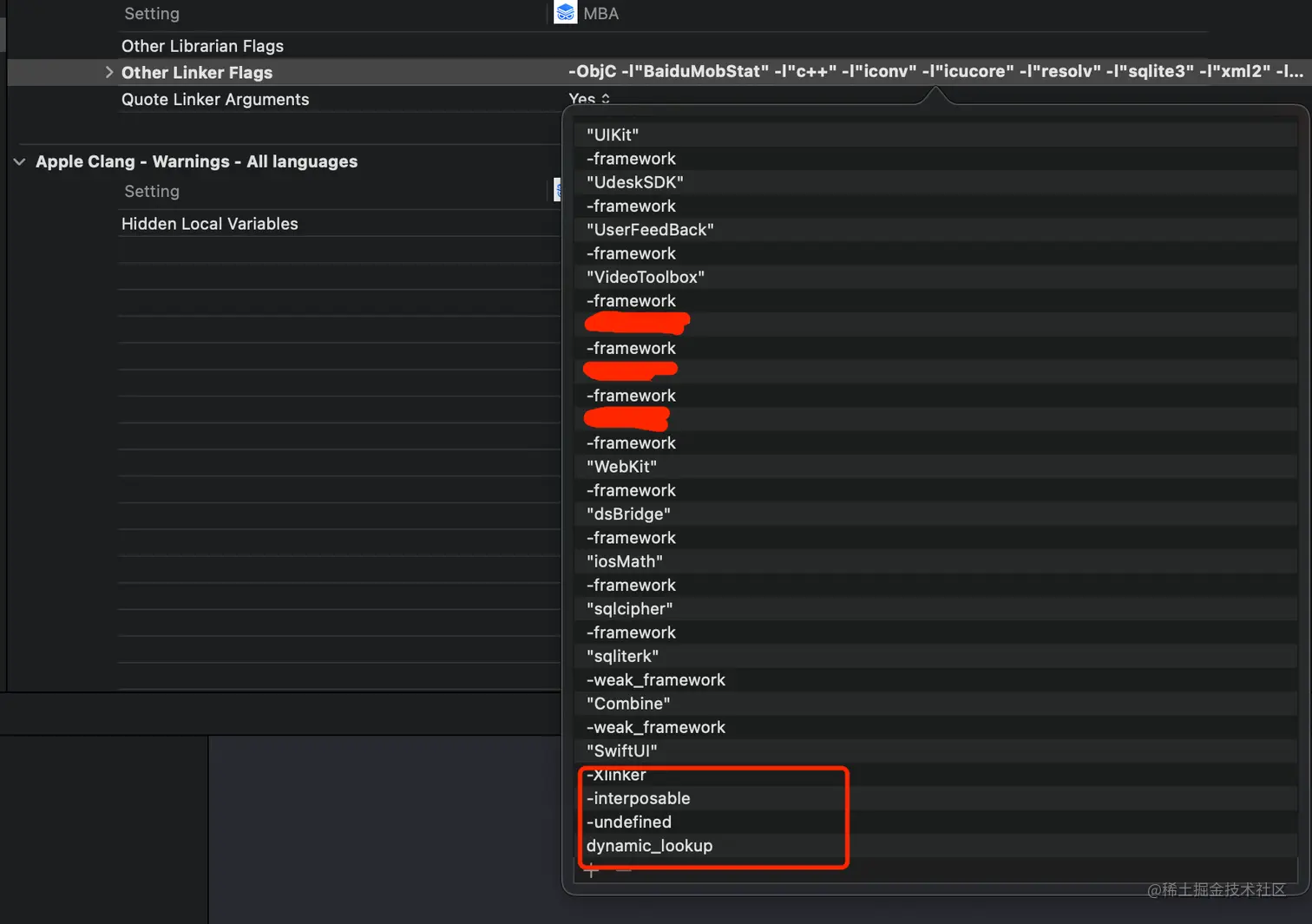The height and width of the screenshot is (924, 1312).
Task: Select the Quote Linker Arguments setting
Action: pos(215,100)
